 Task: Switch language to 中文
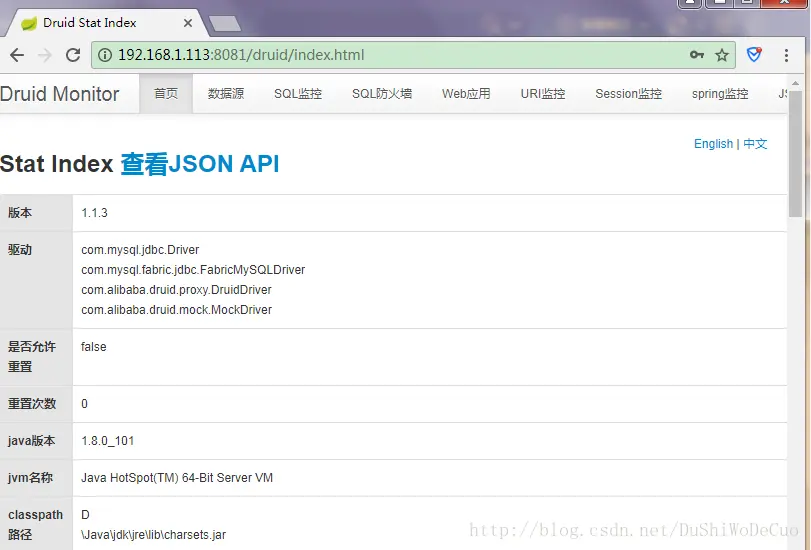tap(755, 144)
